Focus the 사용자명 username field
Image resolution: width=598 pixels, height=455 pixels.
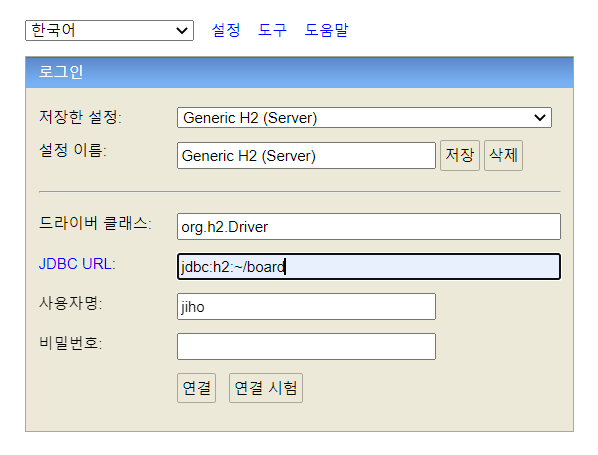click(306, 307)
